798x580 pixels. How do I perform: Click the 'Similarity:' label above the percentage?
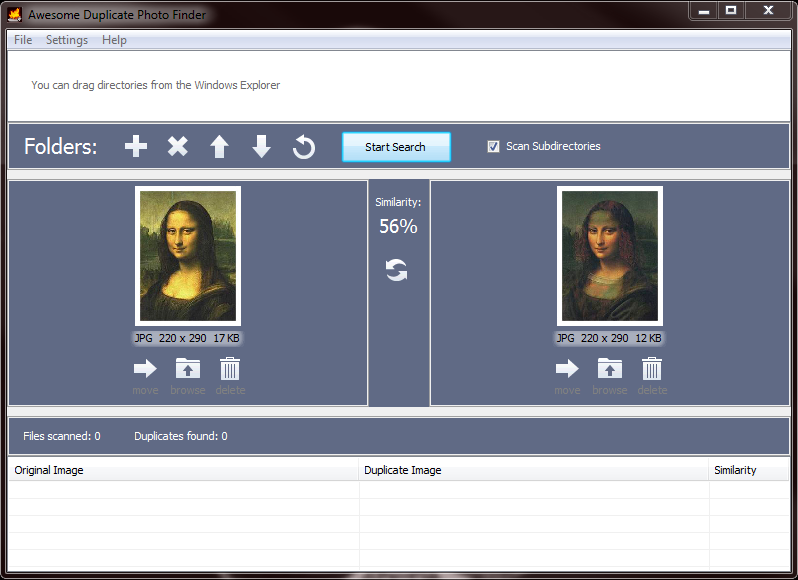[398, 202]
